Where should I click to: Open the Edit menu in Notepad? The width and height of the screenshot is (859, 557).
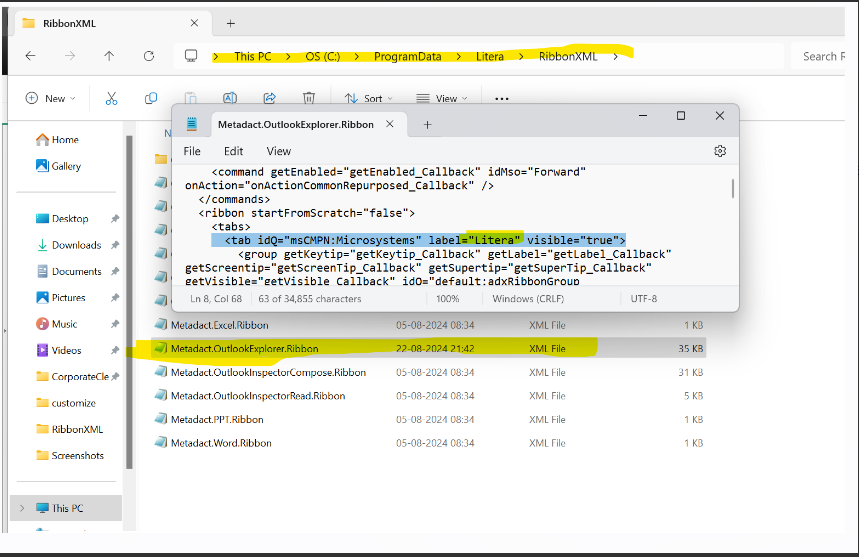click(x=233, y=151)
